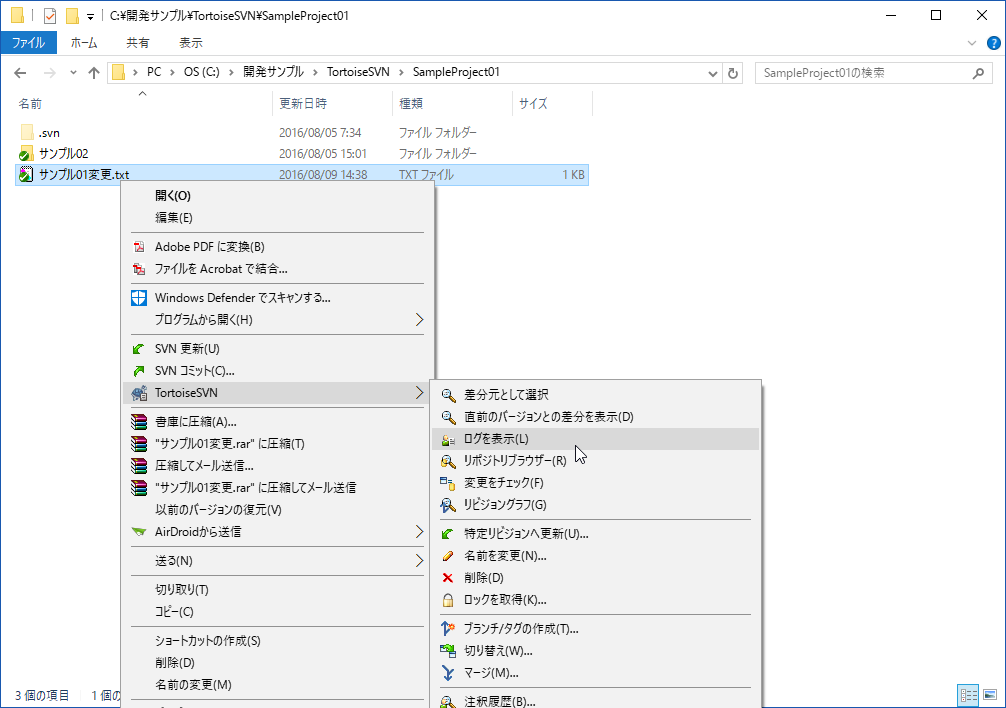
Task: Click the 特定リビジョンへ更新 icon
Action: (x=448, y=534)
